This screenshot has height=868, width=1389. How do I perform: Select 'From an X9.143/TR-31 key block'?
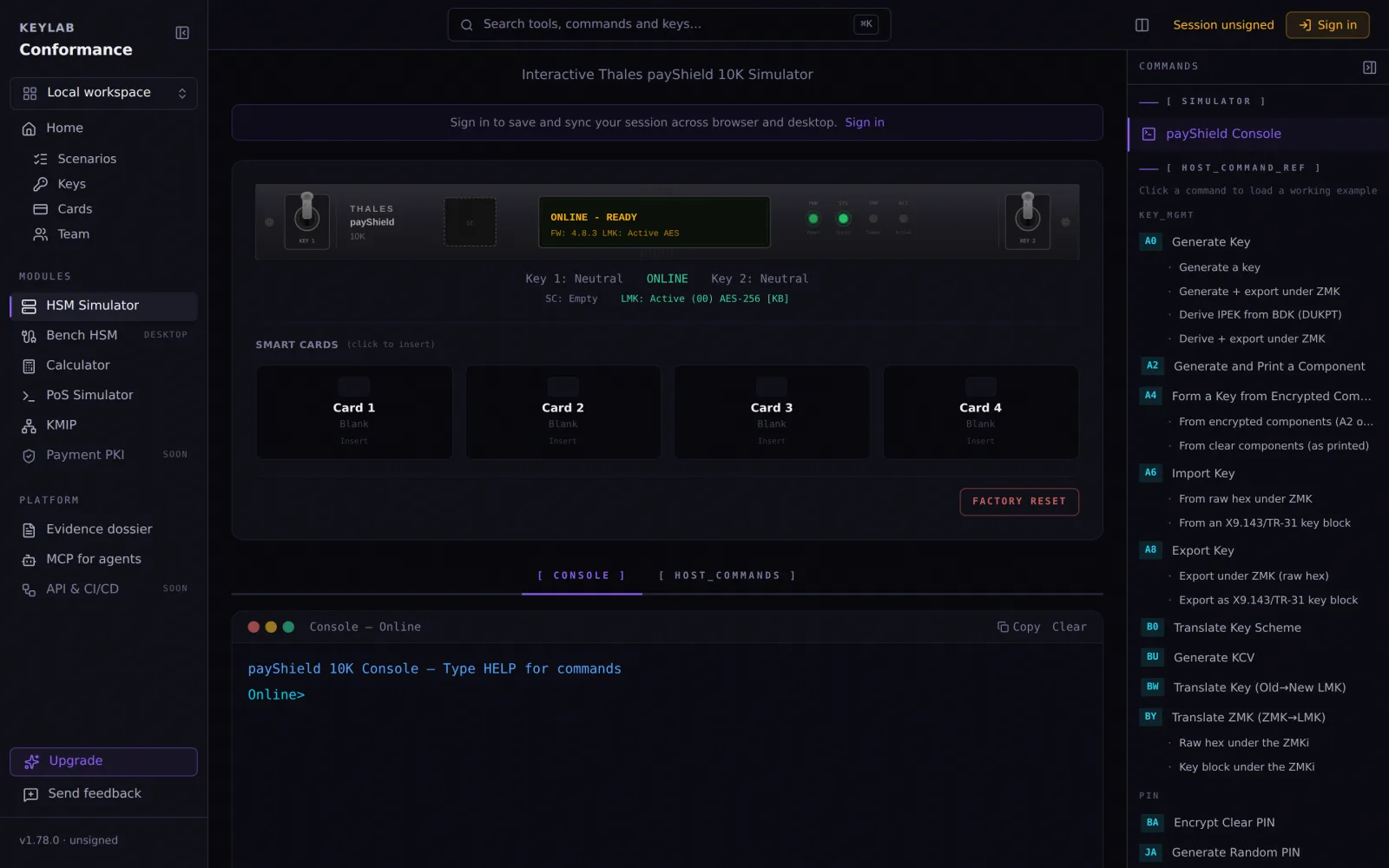[x=1264, y=523]
